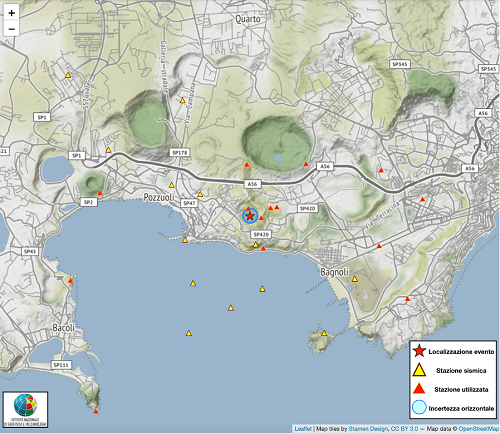
Task: Click the Quarto town label
Action: click(x=248, y=19)
